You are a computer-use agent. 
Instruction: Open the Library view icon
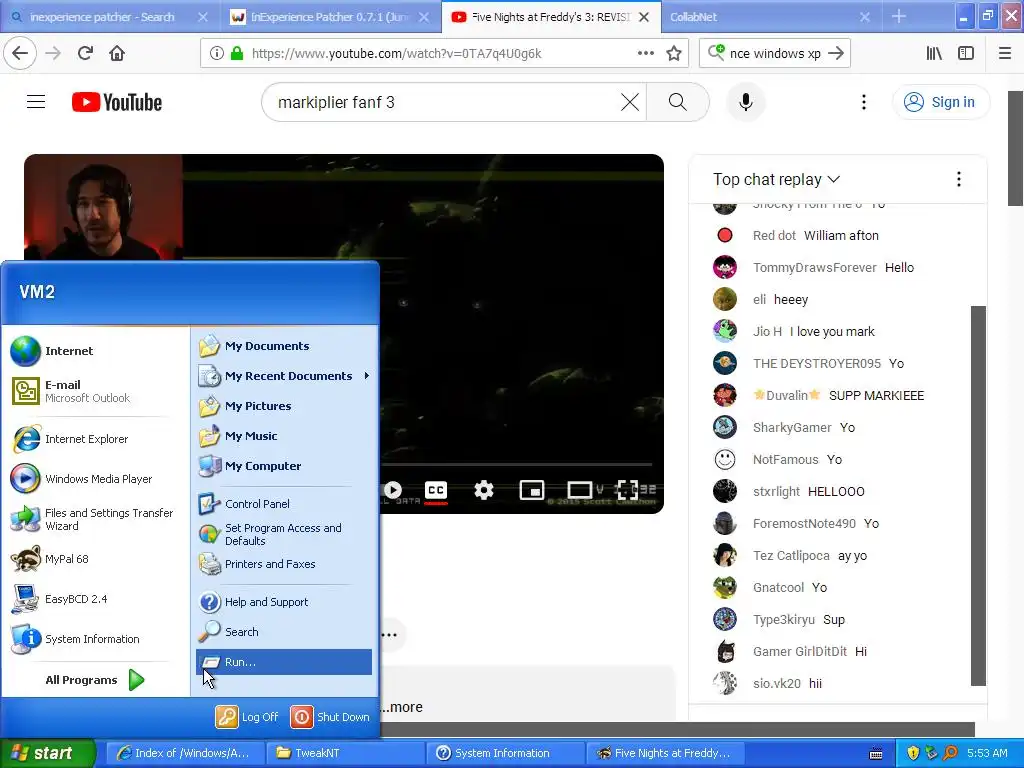click(935, 53)
